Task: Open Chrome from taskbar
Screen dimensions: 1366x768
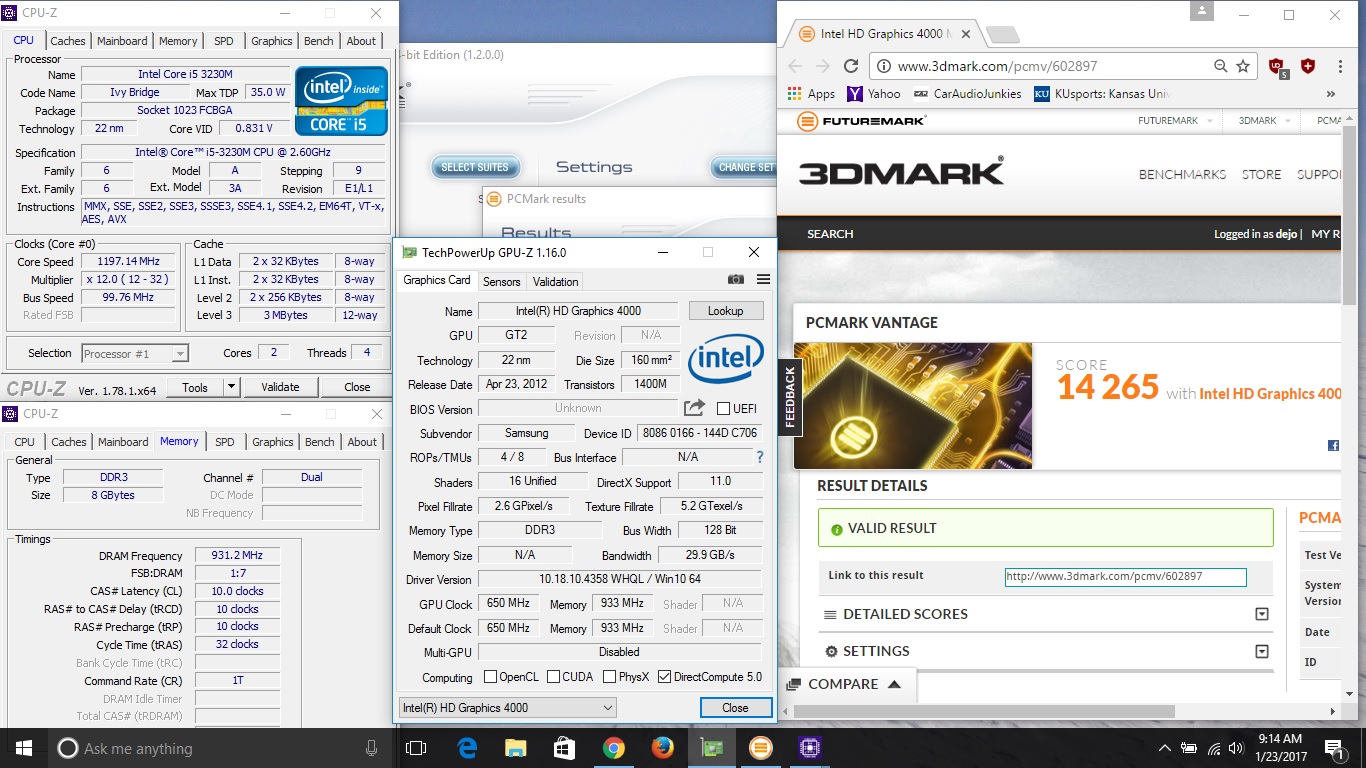Action: pyautogui.click(x=613, y=747)
